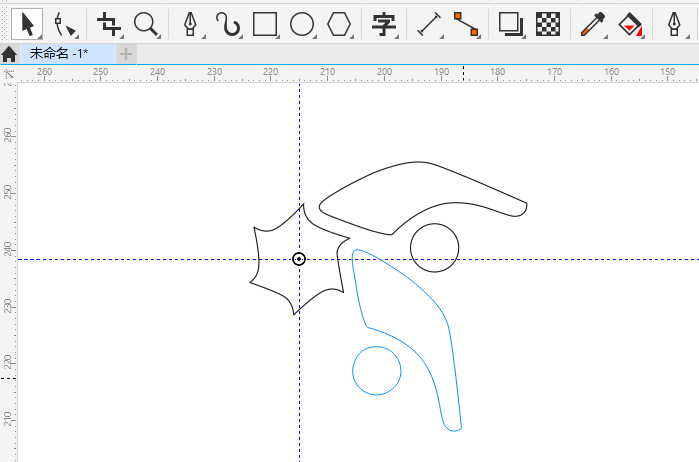Select the Crop tool
This screenshot has width=699, height=462.
coord(109,24)
